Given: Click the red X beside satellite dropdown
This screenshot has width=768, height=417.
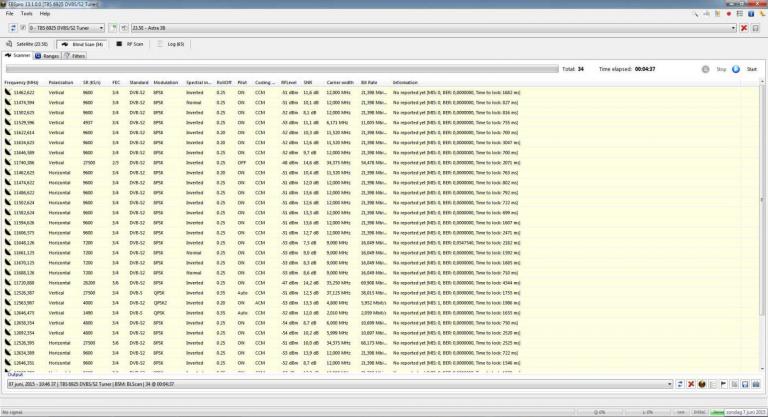Looking at the screenshot, I should click(x=744, y=28).
